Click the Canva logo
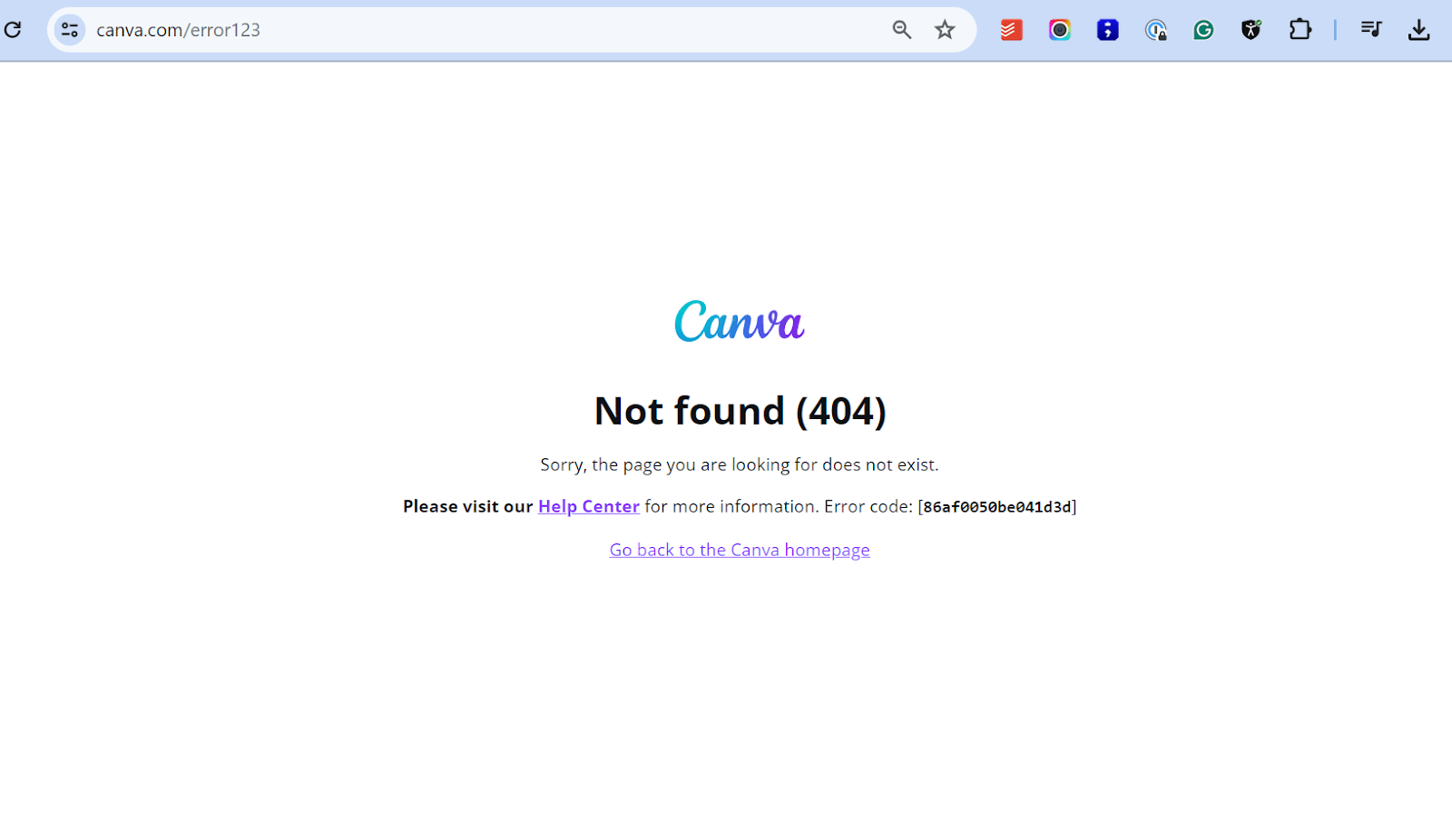Viewport: 1452px width, 840px height. pyautogui.click(x=740, y=321)
